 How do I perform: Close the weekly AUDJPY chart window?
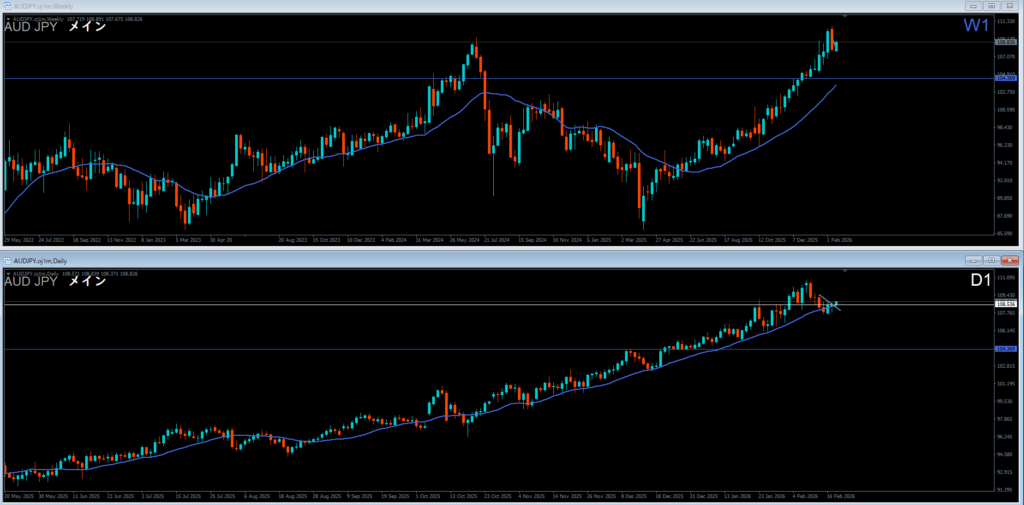pos(1011,6)
